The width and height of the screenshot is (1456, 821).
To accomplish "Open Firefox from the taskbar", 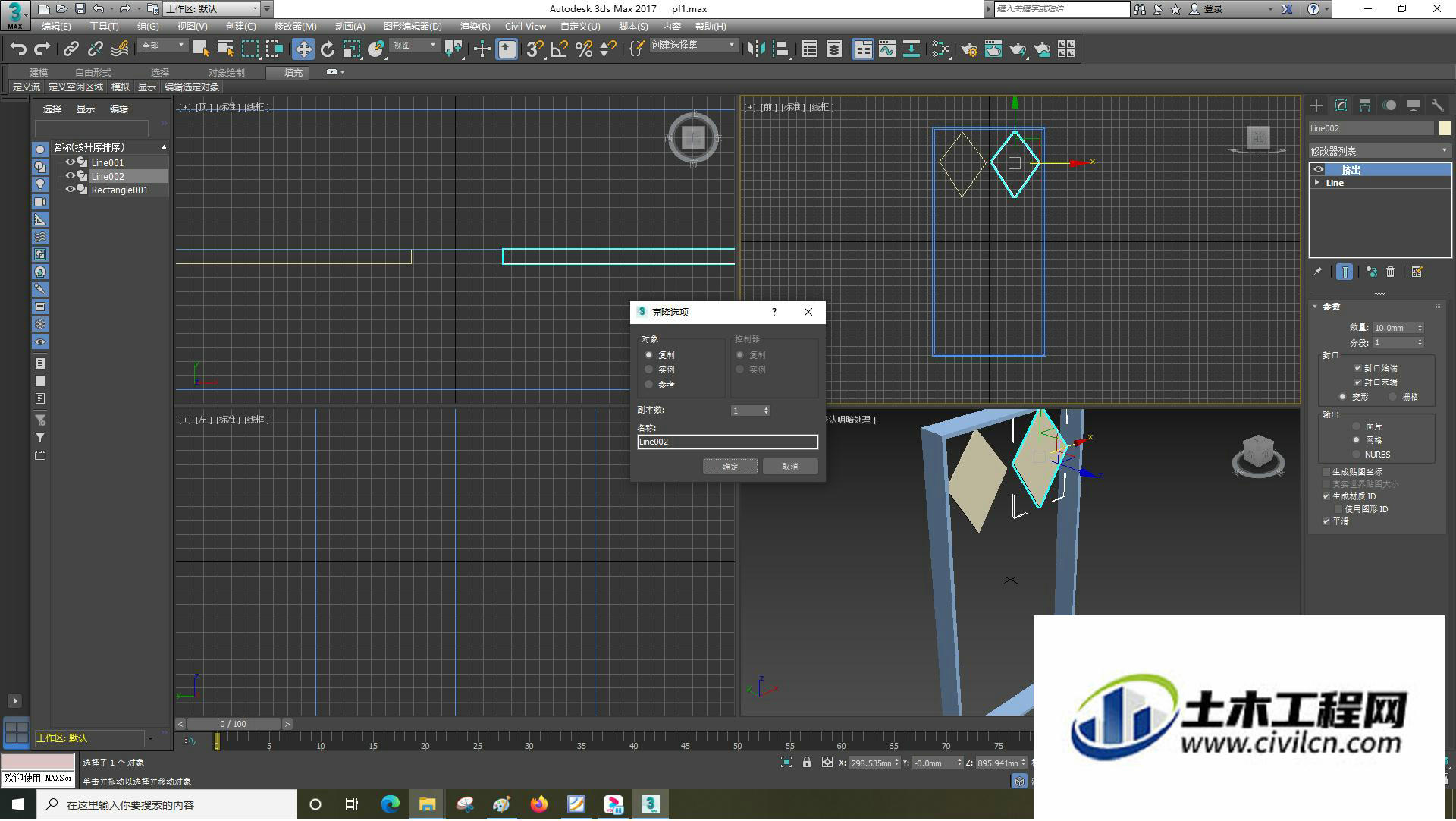I will tap(539, 804).
